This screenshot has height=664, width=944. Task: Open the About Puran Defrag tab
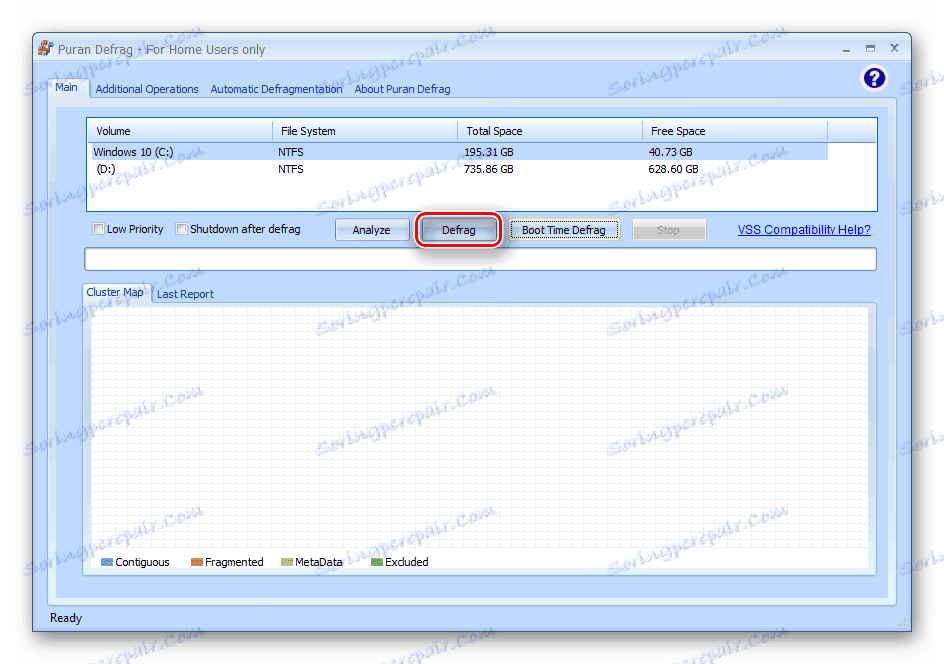click(x=402, y=89)
